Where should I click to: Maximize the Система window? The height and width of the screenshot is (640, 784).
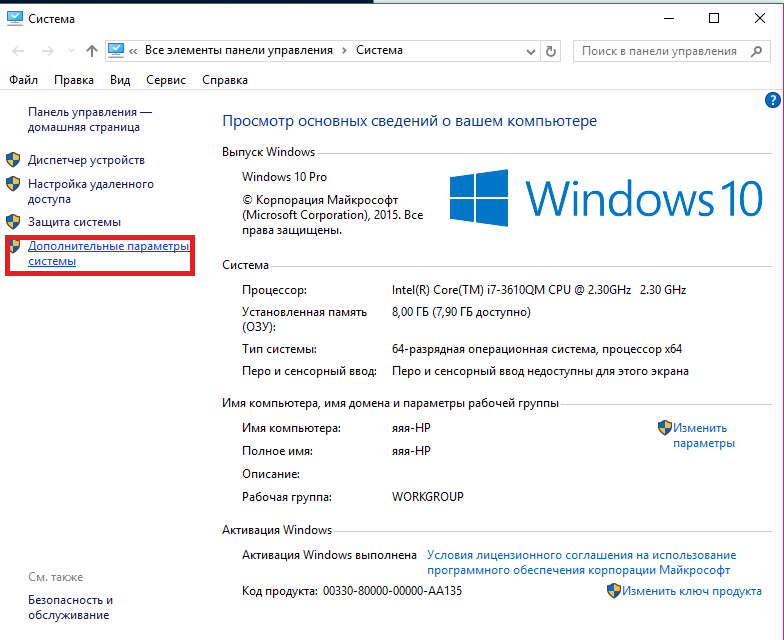pos(714,18)
